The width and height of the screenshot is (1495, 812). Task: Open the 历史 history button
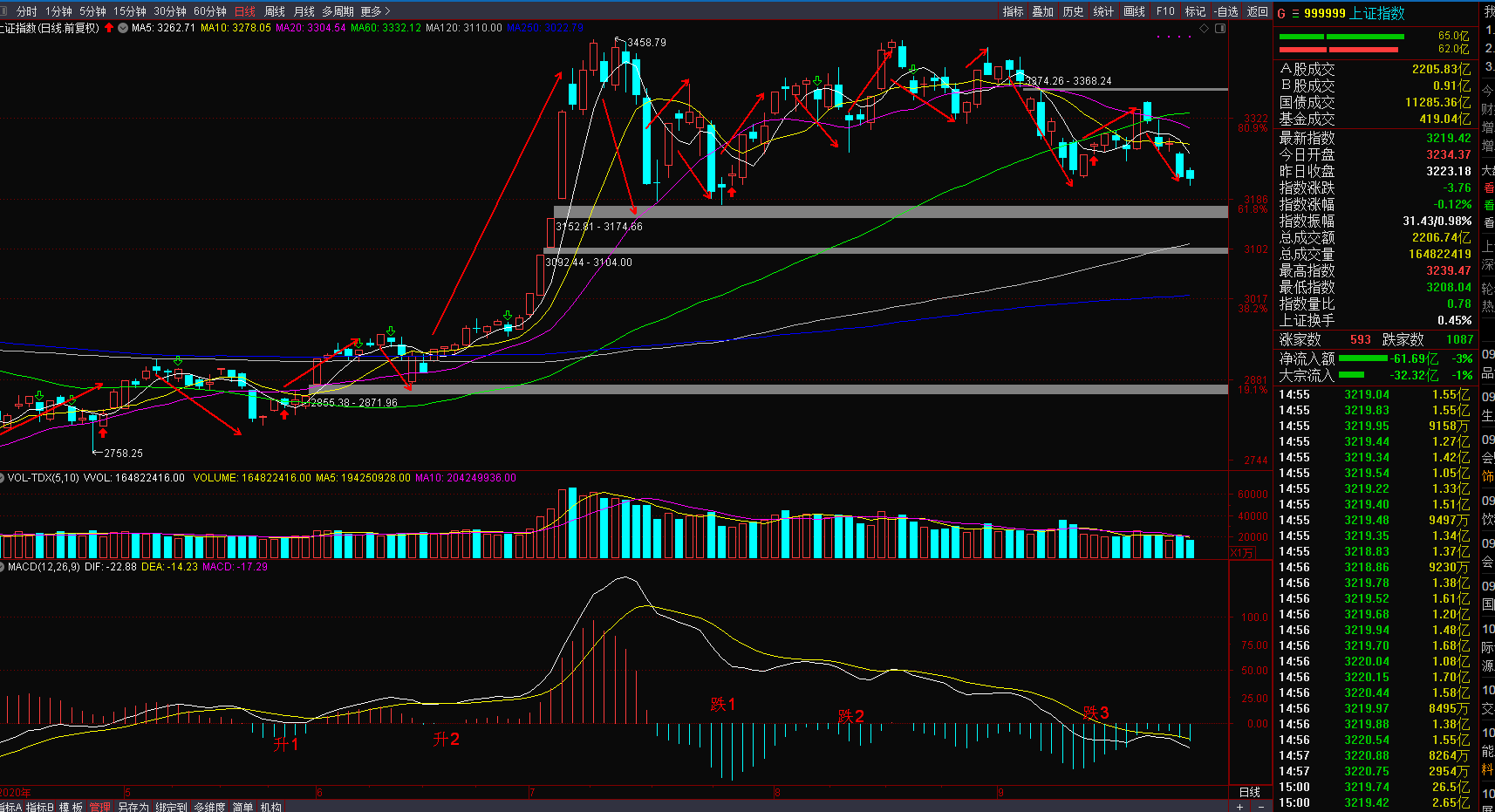[x=1074, y=11]
